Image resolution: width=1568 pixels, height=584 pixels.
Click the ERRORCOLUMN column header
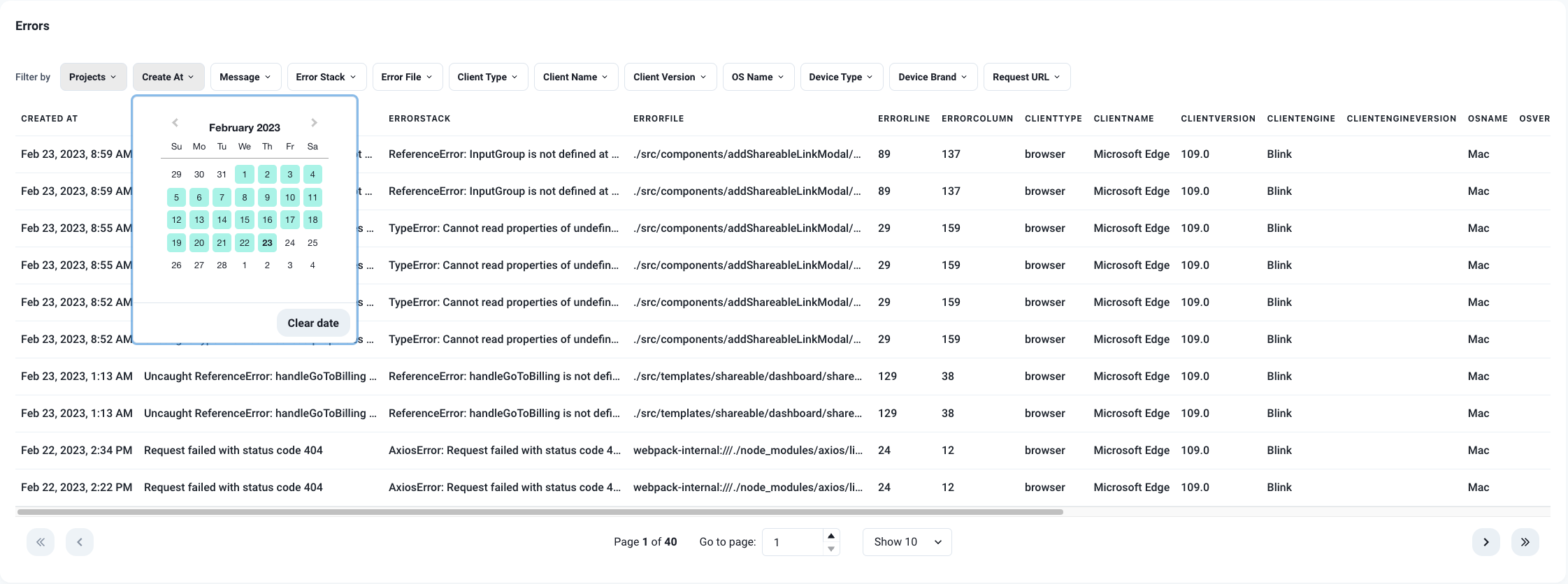977,119
